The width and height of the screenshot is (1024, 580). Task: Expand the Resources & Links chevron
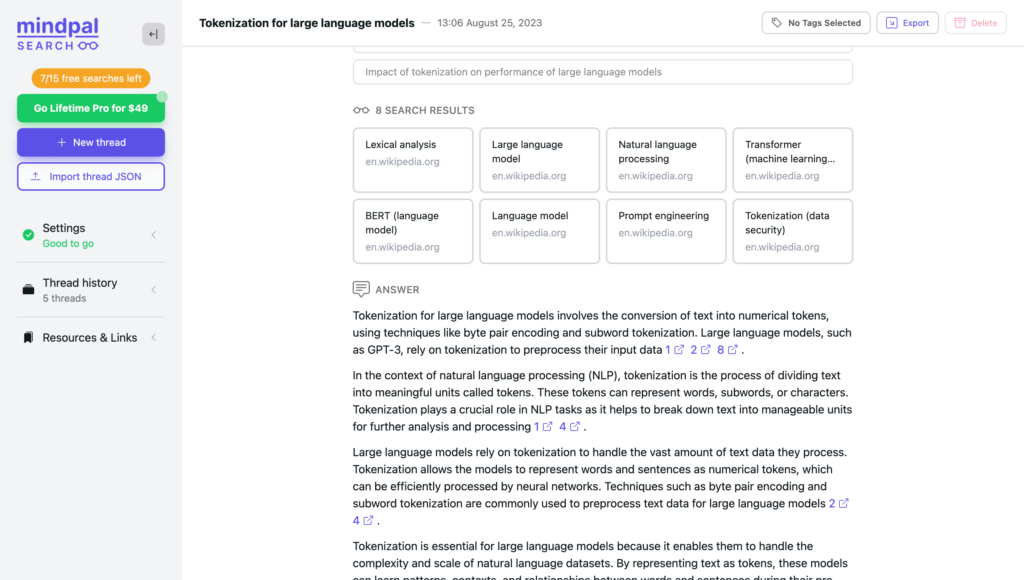tap(154, 338)
